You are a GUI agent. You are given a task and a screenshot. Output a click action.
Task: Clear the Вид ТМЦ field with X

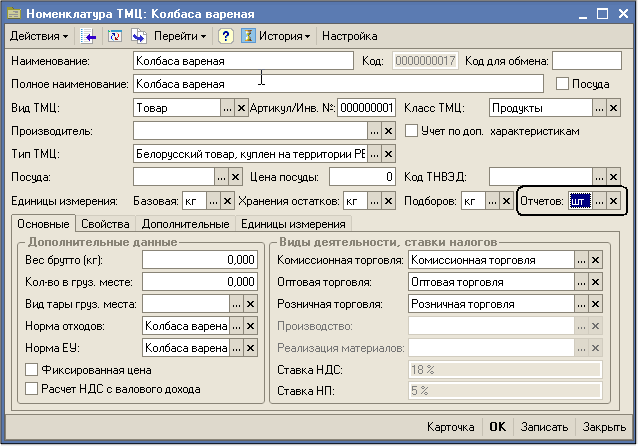[240, 108]
